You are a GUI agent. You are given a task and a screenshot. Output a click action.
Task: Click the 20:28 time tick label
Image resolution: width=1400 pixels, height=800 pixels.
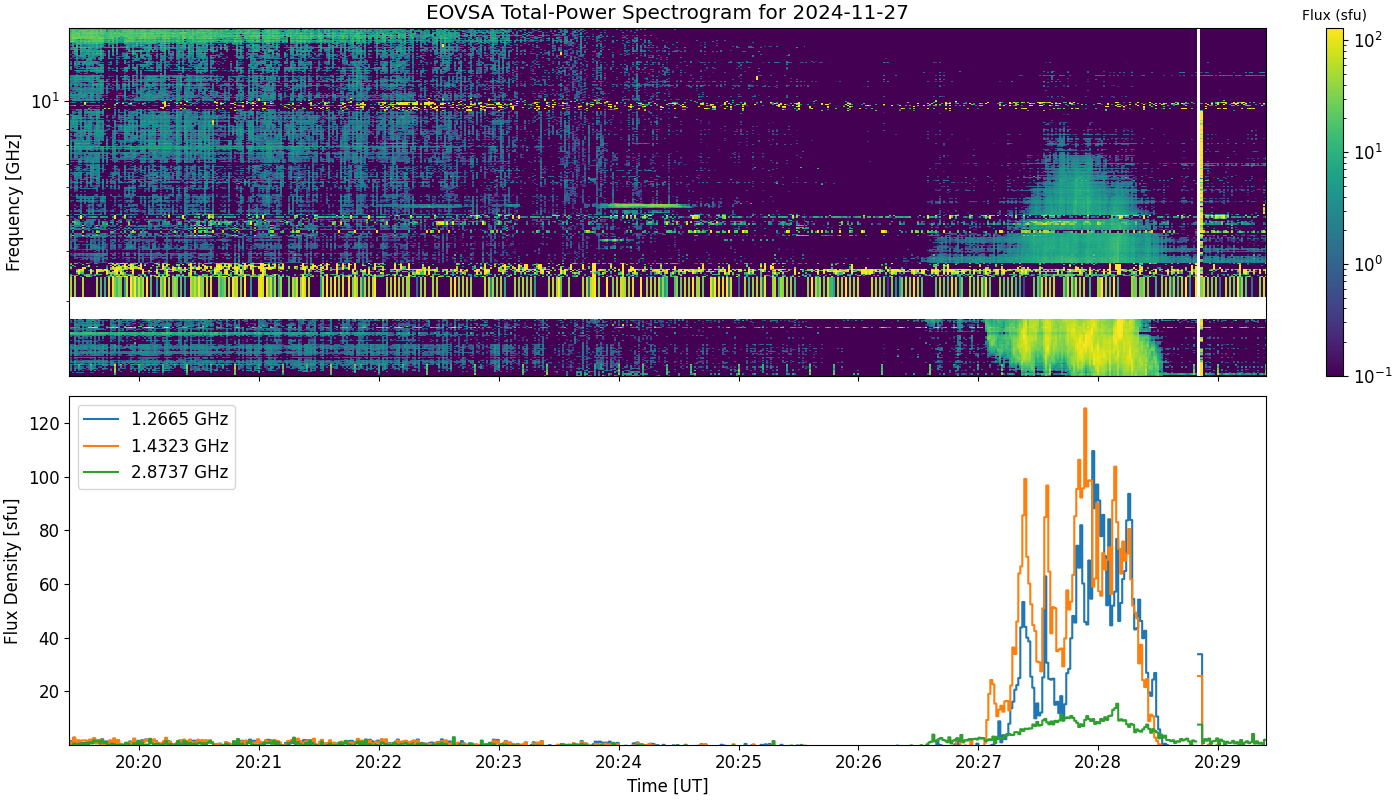pyautogui.click(x=1098, y=762)
